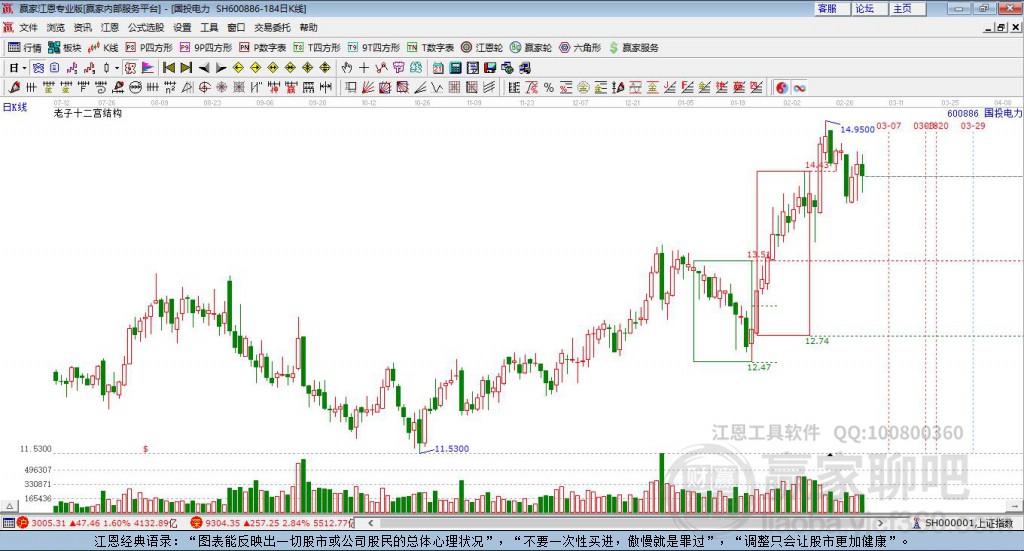Select the rectangle box drawing tool
Viewport: 1024px width, 551px height.
pyautogui.click(x=351, y=87)
